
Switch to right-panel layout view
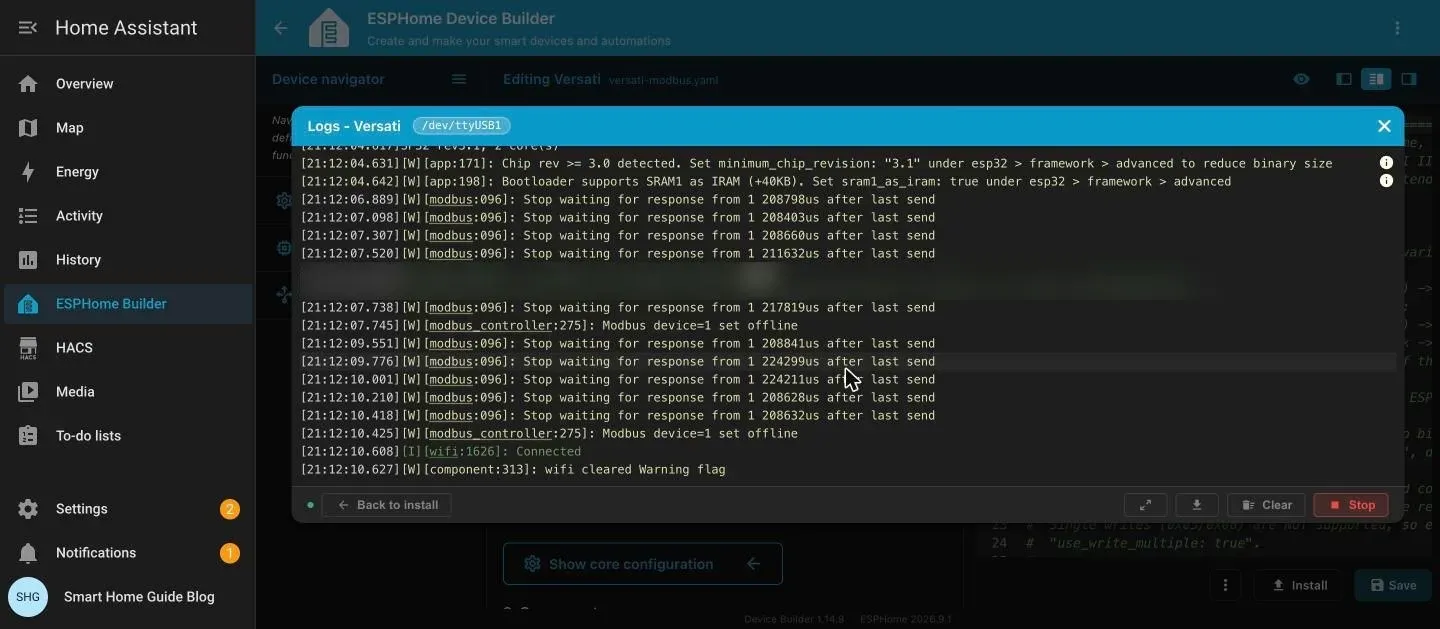pos(1408,79)
